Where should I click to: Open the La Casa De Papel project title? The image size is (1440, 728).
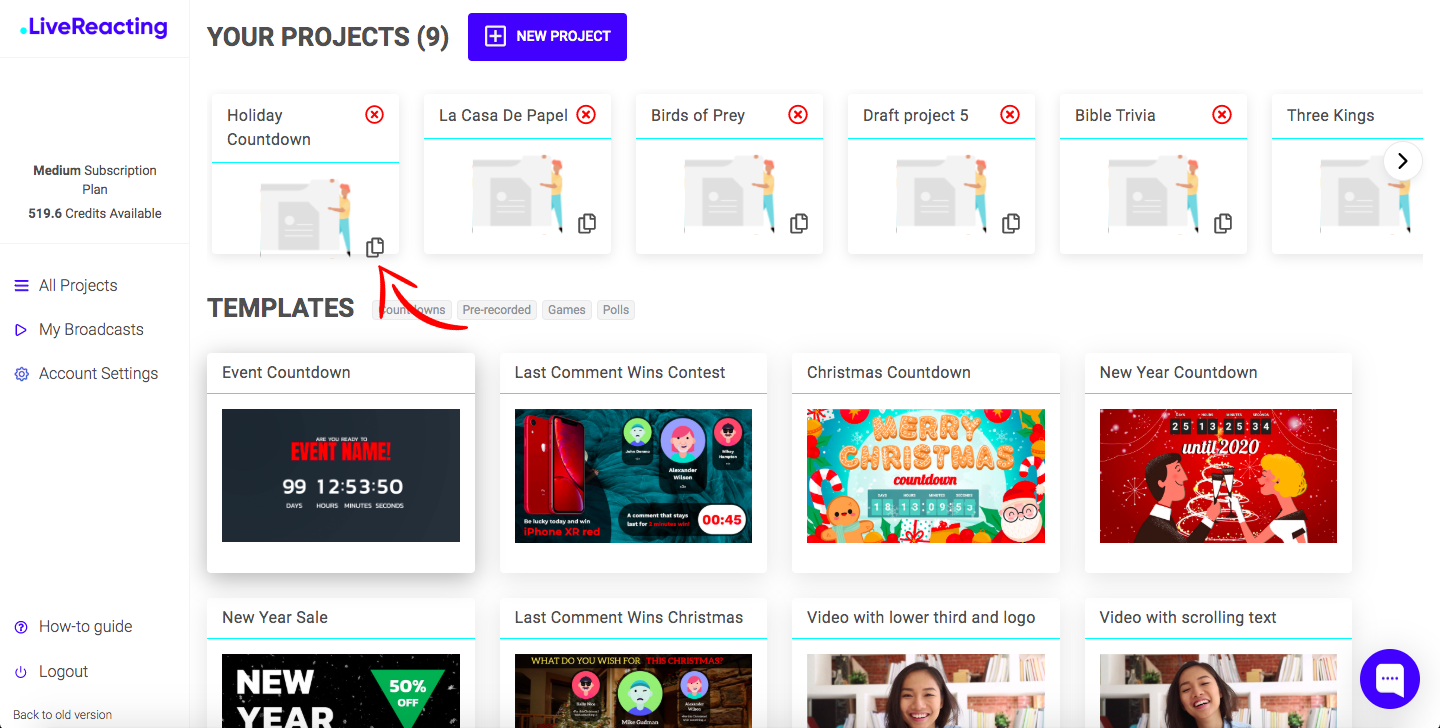[x=503, y=115]
